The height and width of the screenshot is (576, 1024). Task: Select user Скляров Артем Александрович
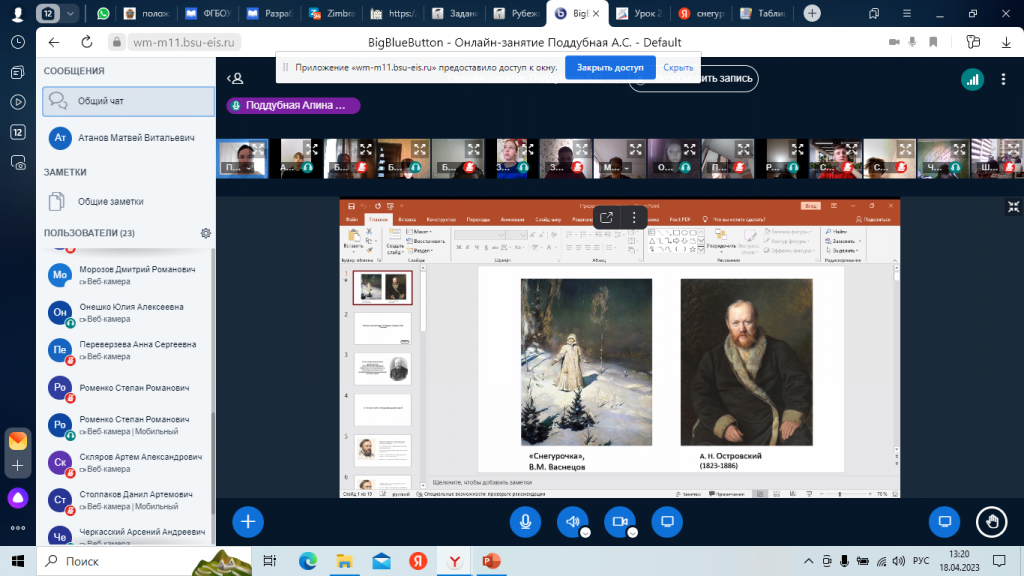click(x=129, y=462)
